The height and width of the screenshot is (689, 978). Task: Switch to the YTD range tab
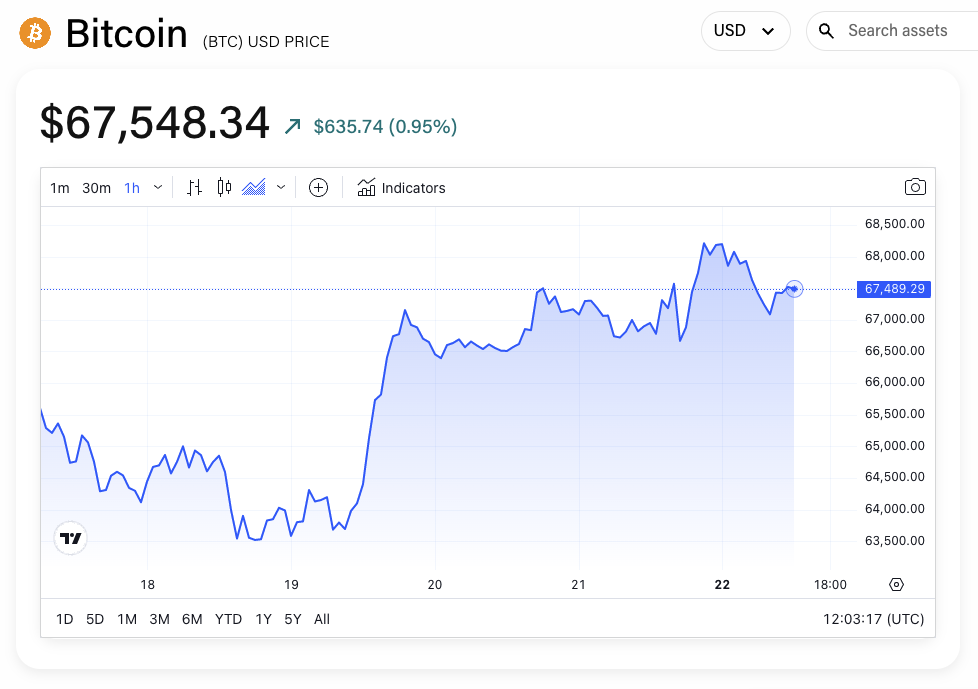coord(228,619)
